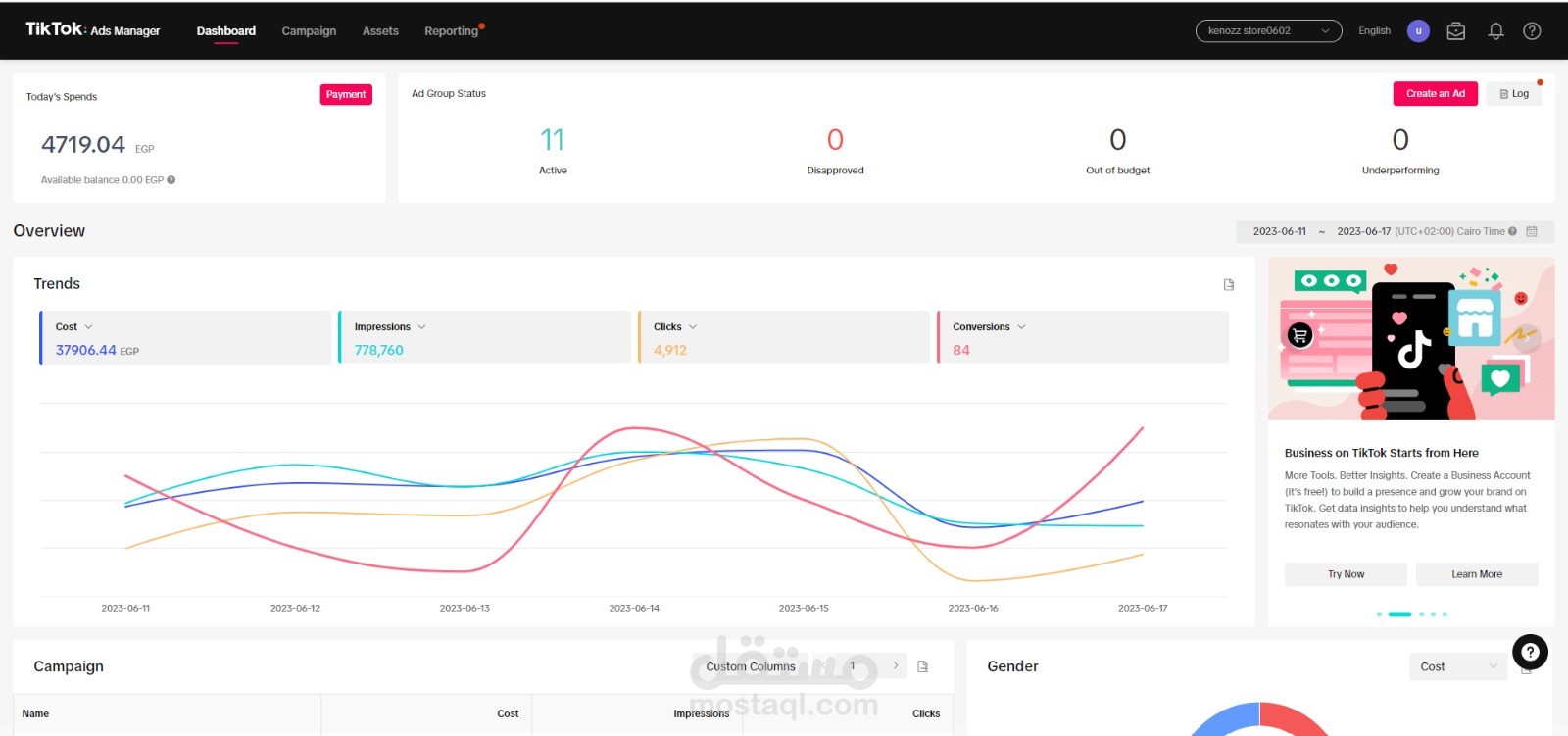Click the Clicks column header in Campaign table
Image resolution: width=1568 pixels, height=736 pixels.
coord(926,714)
